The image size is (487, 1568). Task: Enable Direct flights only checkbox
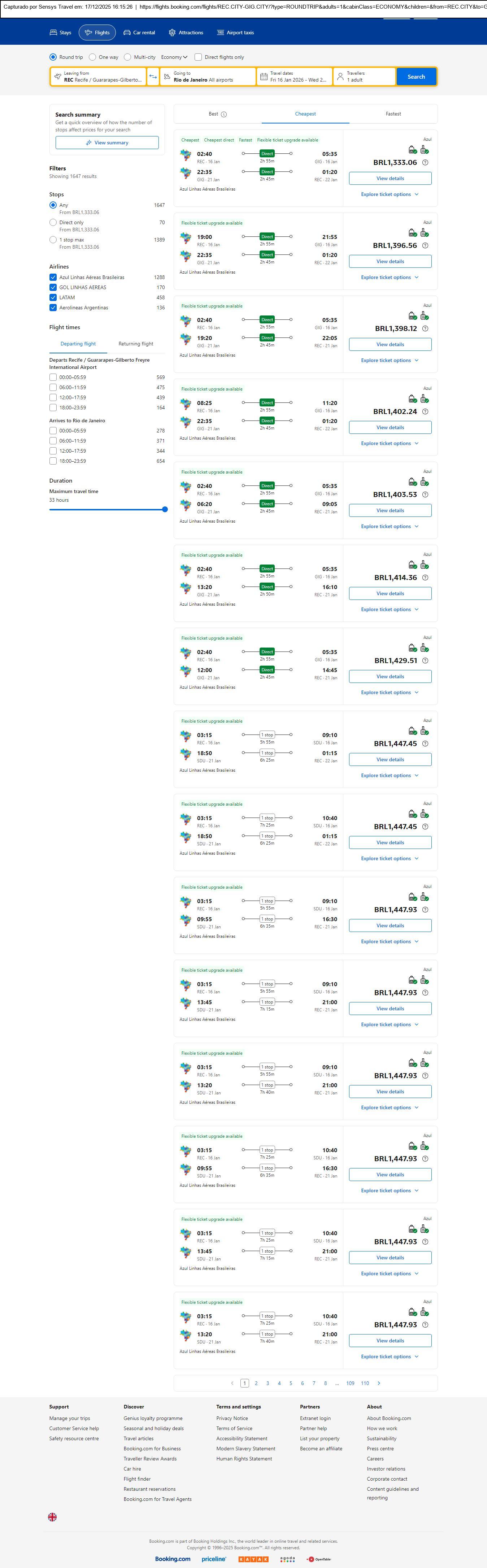(x=199, y=57)
